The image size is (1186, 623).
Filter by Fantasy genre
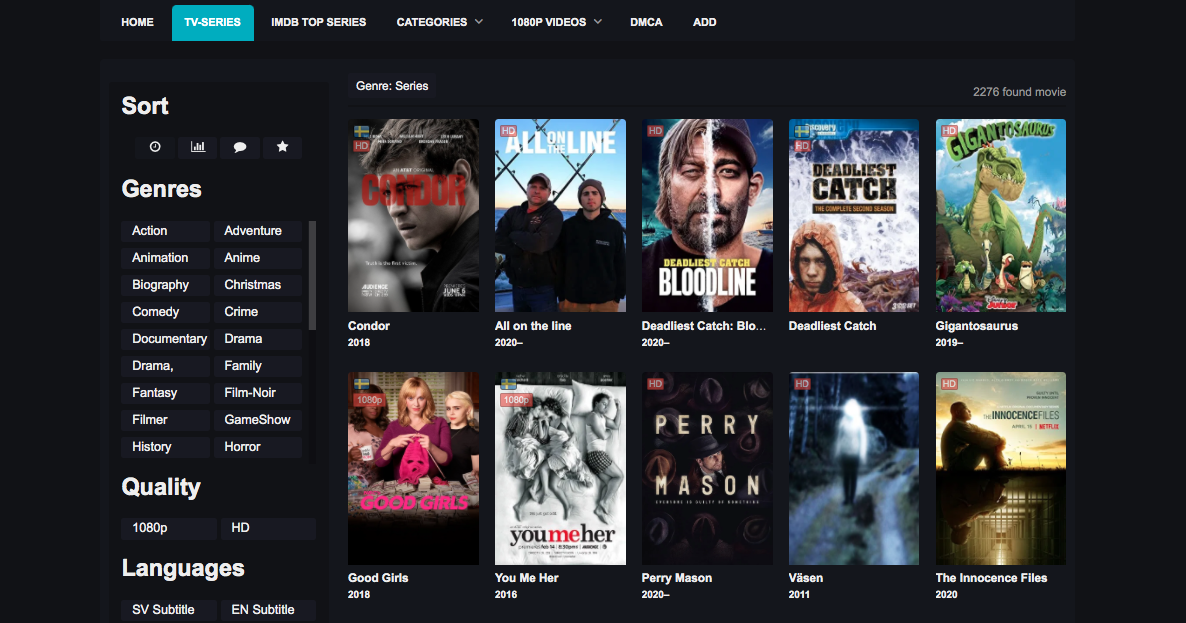click(165, 393)
